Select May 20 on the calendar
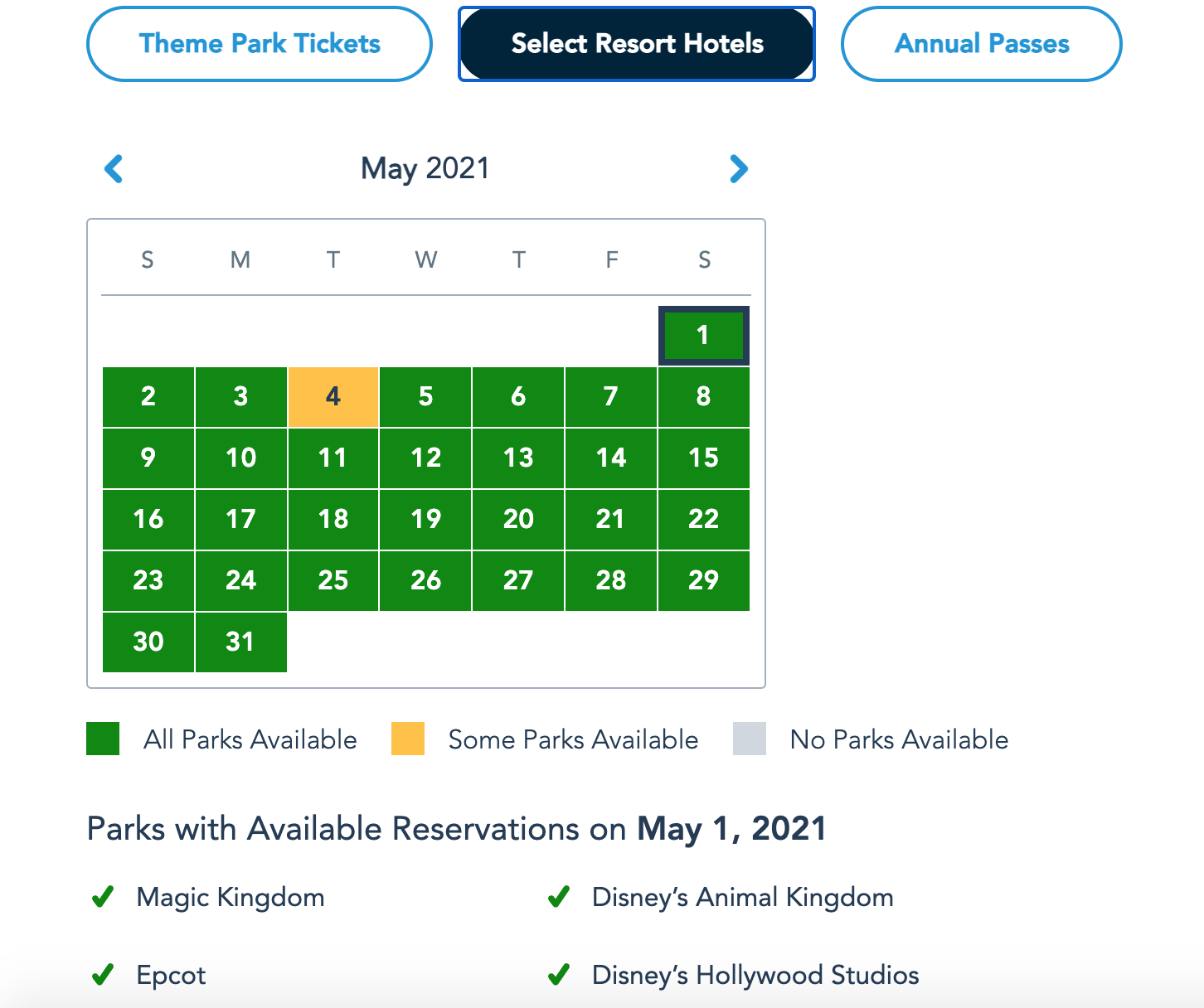This screenshot has width=1204, height=1008. 518,520
